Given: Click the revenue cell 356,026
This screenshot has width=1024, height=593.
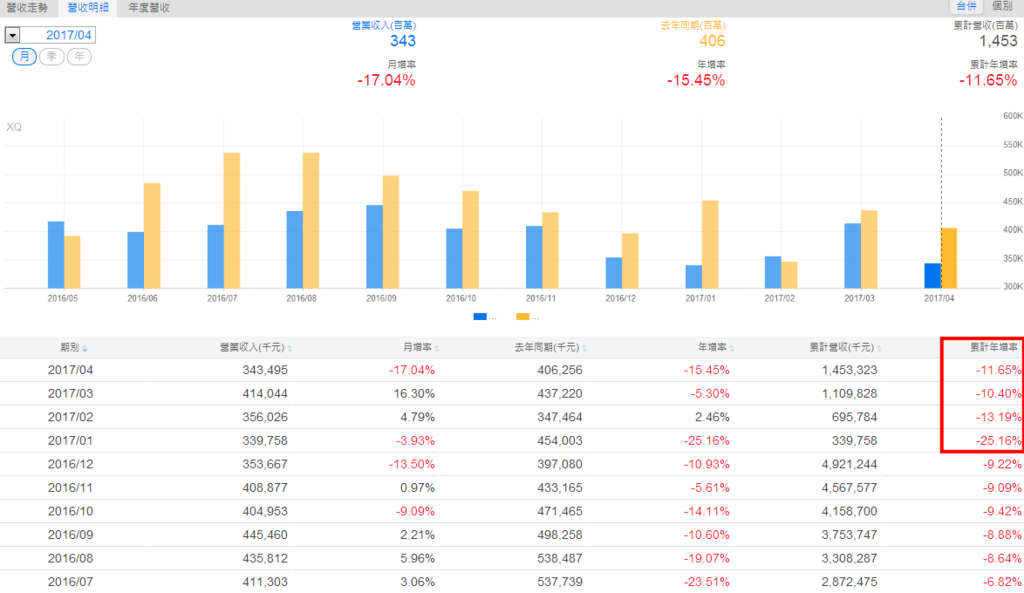Looking at the screenshot, I should click(265, 417).
